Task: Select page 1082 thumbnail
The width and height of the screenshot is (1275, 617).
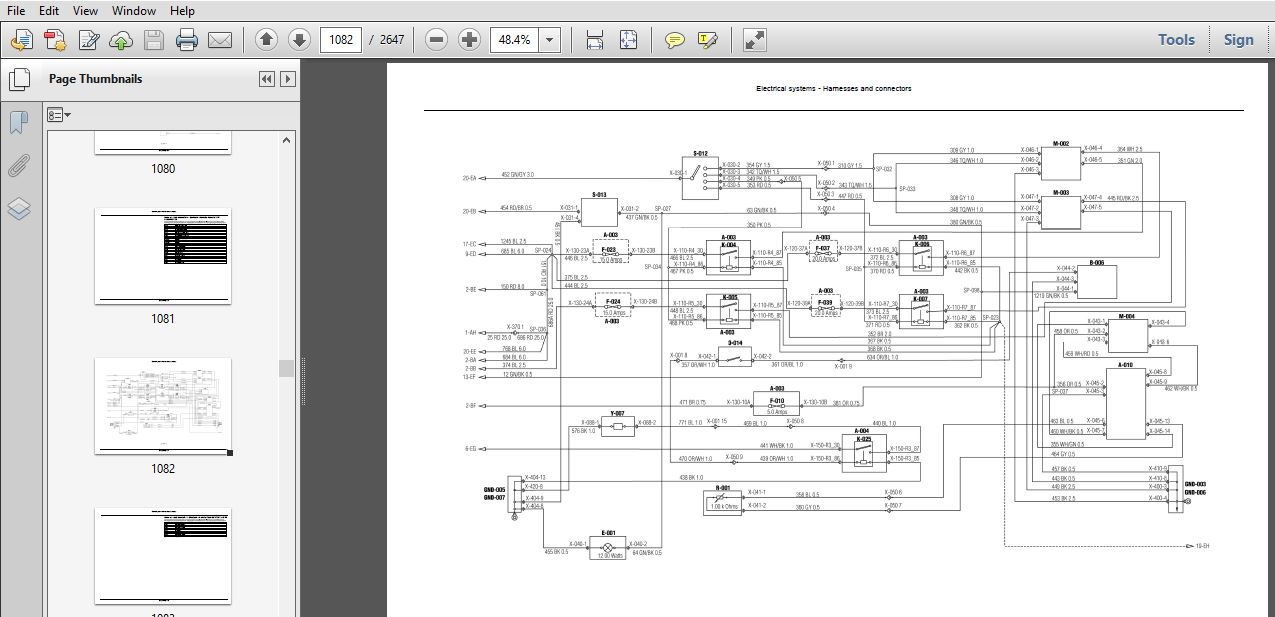Action: coord(163,406)
